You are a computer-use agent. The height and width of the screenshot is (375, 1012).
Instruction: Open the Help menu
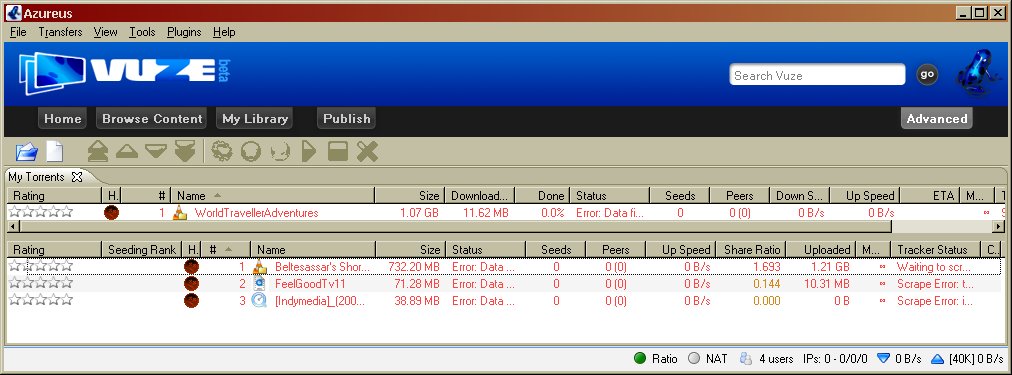point(224,32)
